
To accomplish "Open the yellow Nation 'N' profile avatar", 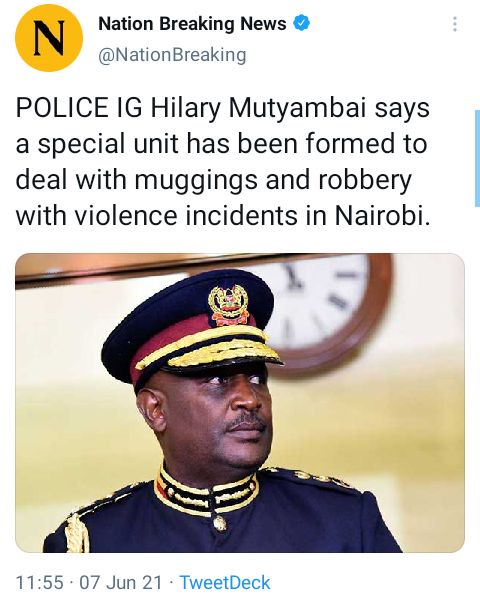I will pyautogui.click(x=49, y=38).
